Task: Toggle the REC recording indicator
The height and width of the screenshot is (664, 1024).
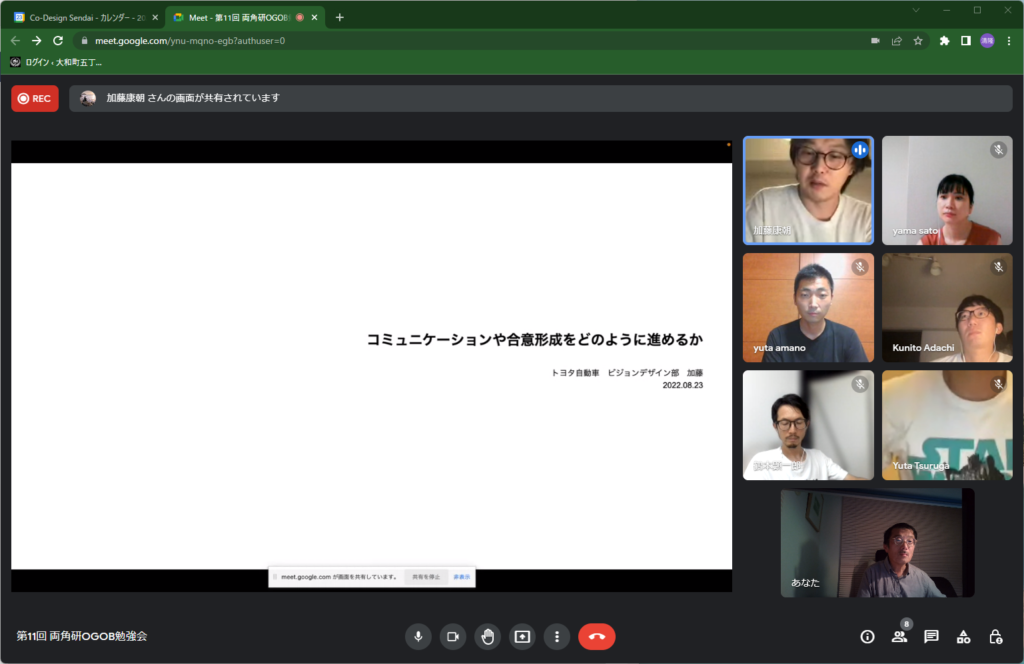Action: (33, 98)
